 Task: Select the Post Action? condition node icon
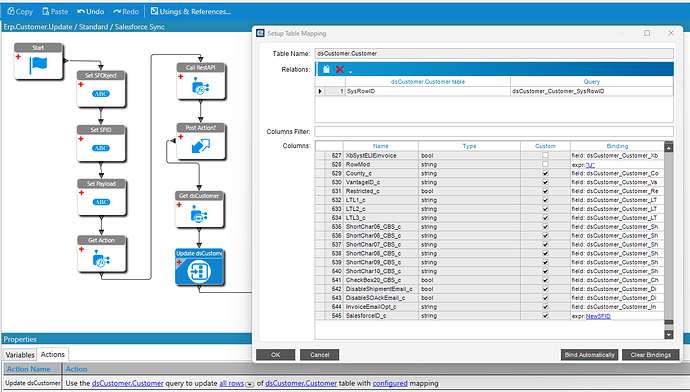(x=201, y=146)
